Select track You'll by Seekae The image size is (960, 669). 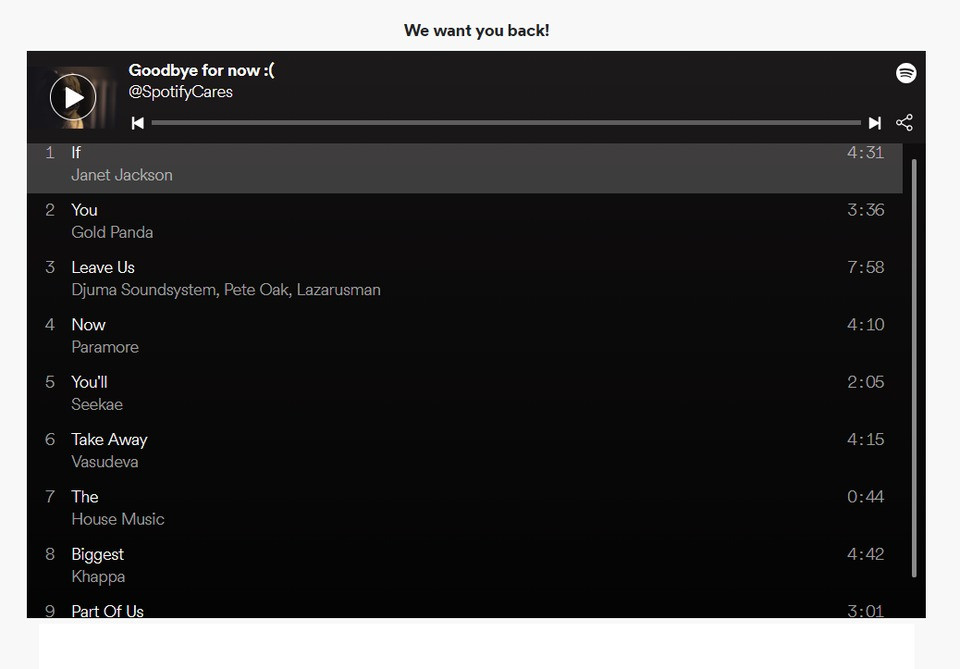[x=465, y=394]
